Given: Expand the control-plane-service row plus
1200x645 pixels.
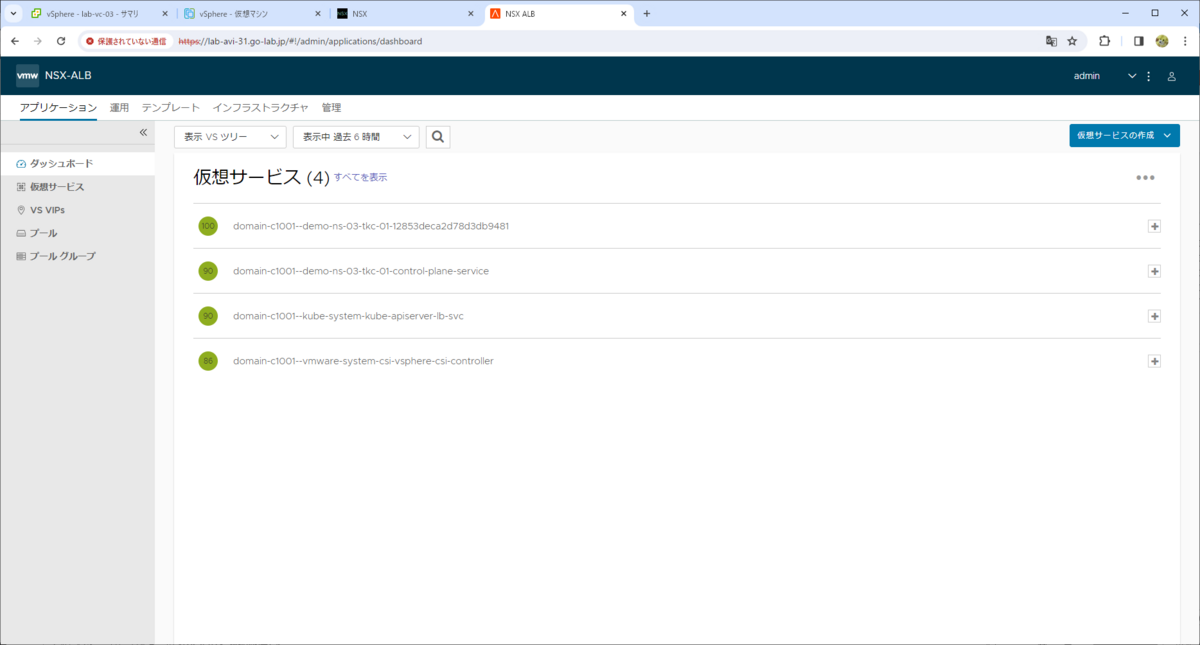Looking at the screenshot, I should (x=1154, y=271).
